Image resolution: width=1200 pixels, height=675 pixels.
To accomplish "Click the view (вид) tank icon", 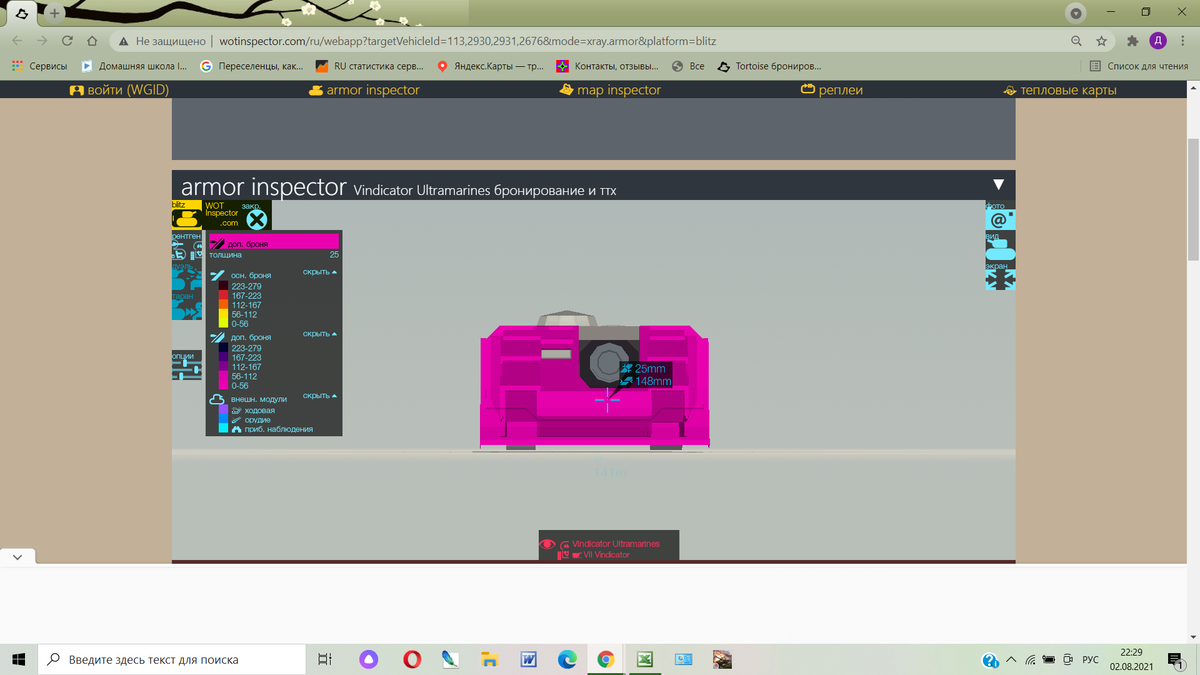I will point(1000,246).
